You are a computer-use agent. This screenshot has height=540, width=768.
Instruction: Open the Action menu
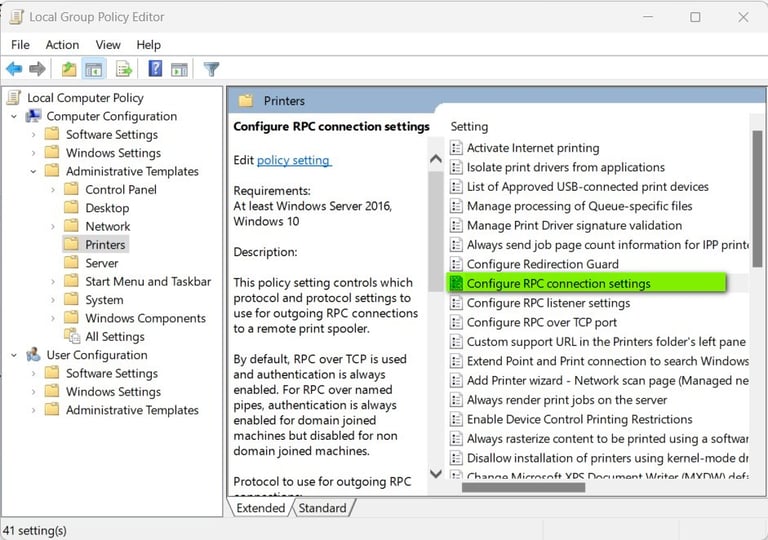pyautogui.click(x=62, y=45)
